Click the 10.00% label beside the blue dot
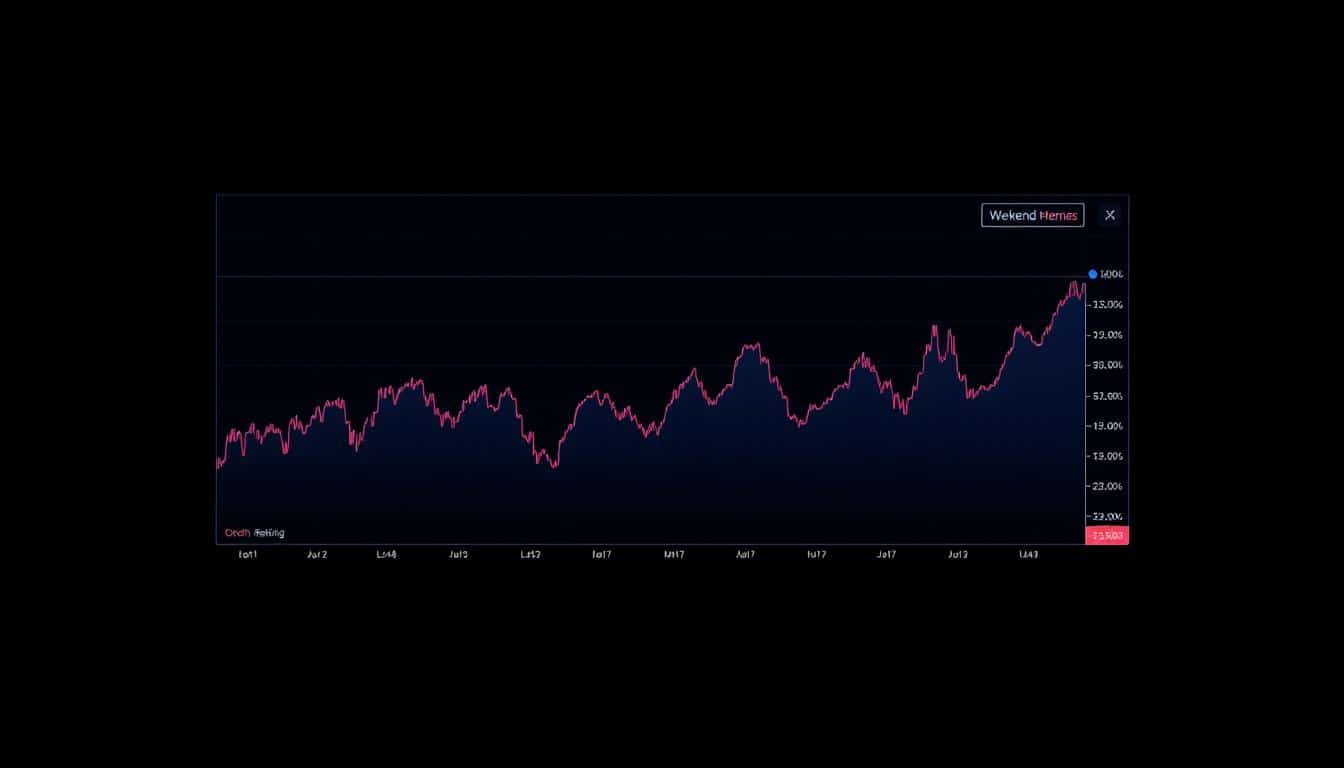1344x768 pixels. 1111,274
